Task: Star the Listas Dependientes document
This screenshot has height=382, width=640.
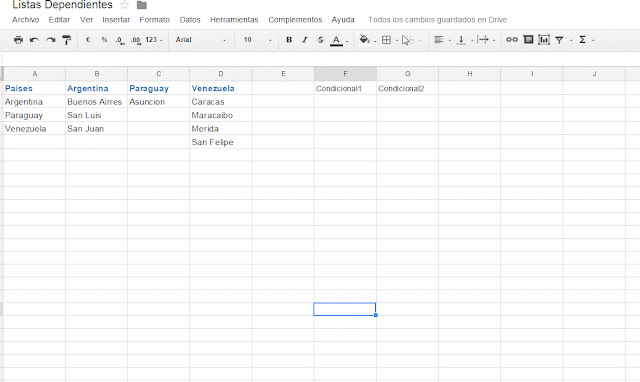Action: [x=124, y=5]
